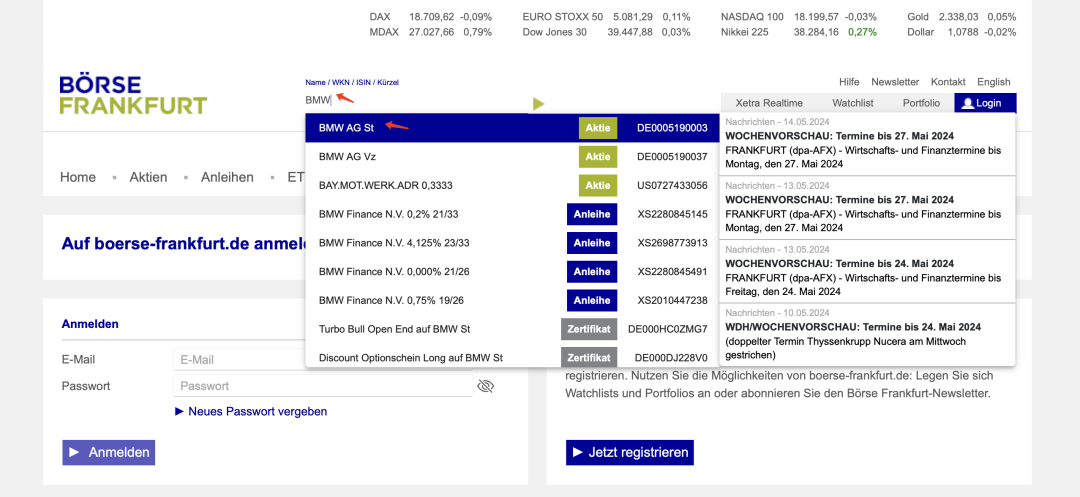Click the Börse Frankfurt logo
1080x497 pixels.
tap(132, 95)
